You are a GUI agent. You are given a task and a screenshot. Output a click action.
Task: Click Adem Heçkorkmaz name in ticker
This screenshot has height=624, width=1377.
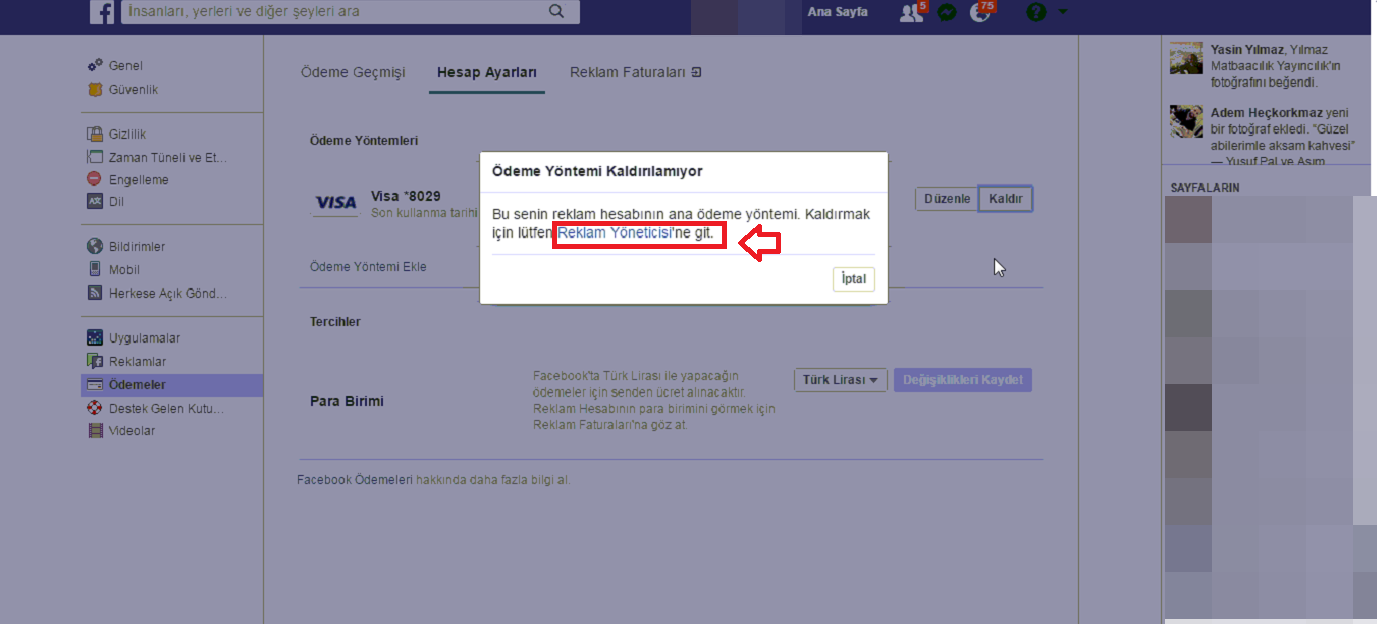point(1266,113)
